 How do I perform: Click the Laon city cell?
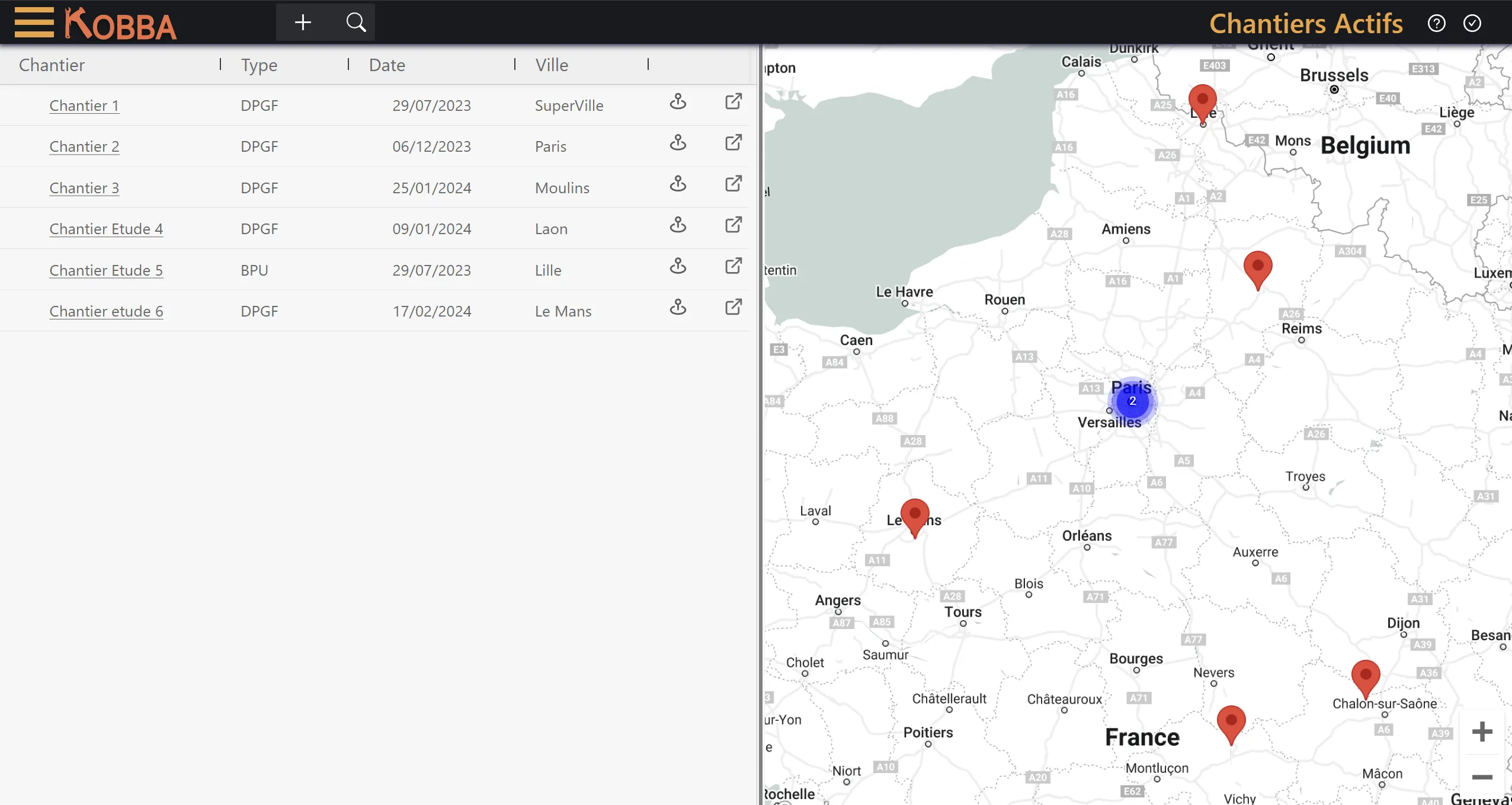551,229
